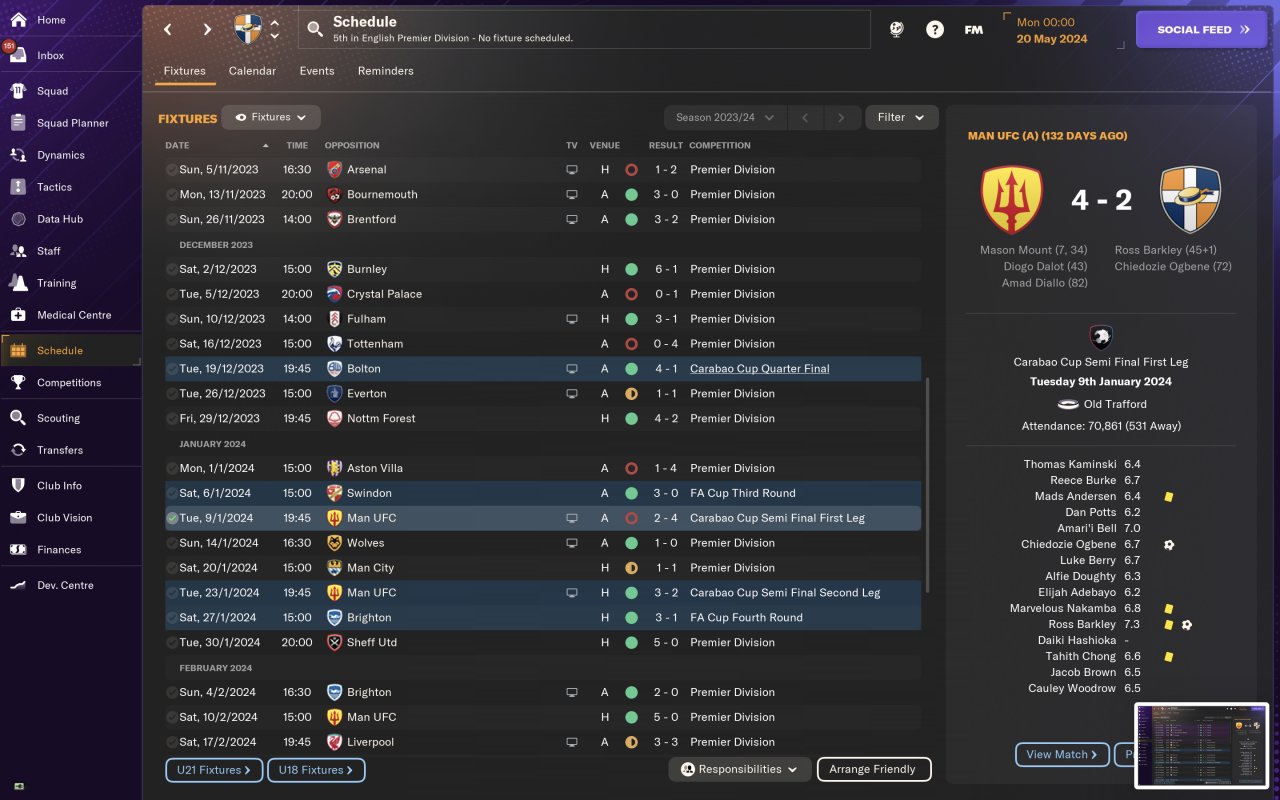The image size is (1280, 800).
Task: Click the search magnifier icon
Action: coord(315,30)
